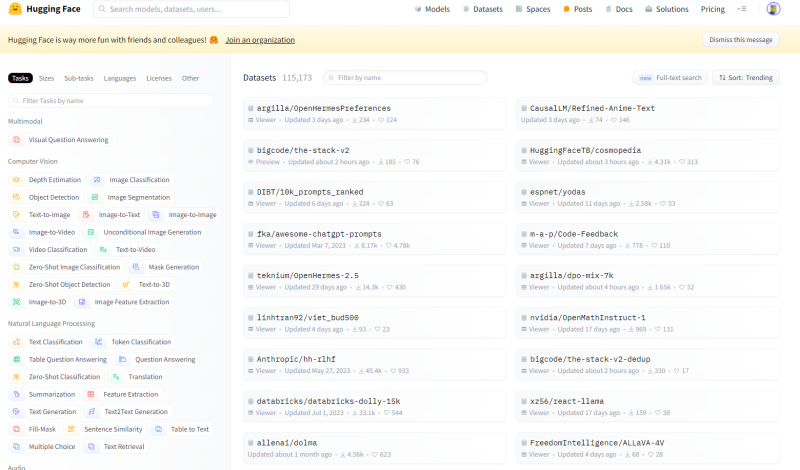
Task: Switch to the Languages filter tab
Action: [x=119, y=78]
